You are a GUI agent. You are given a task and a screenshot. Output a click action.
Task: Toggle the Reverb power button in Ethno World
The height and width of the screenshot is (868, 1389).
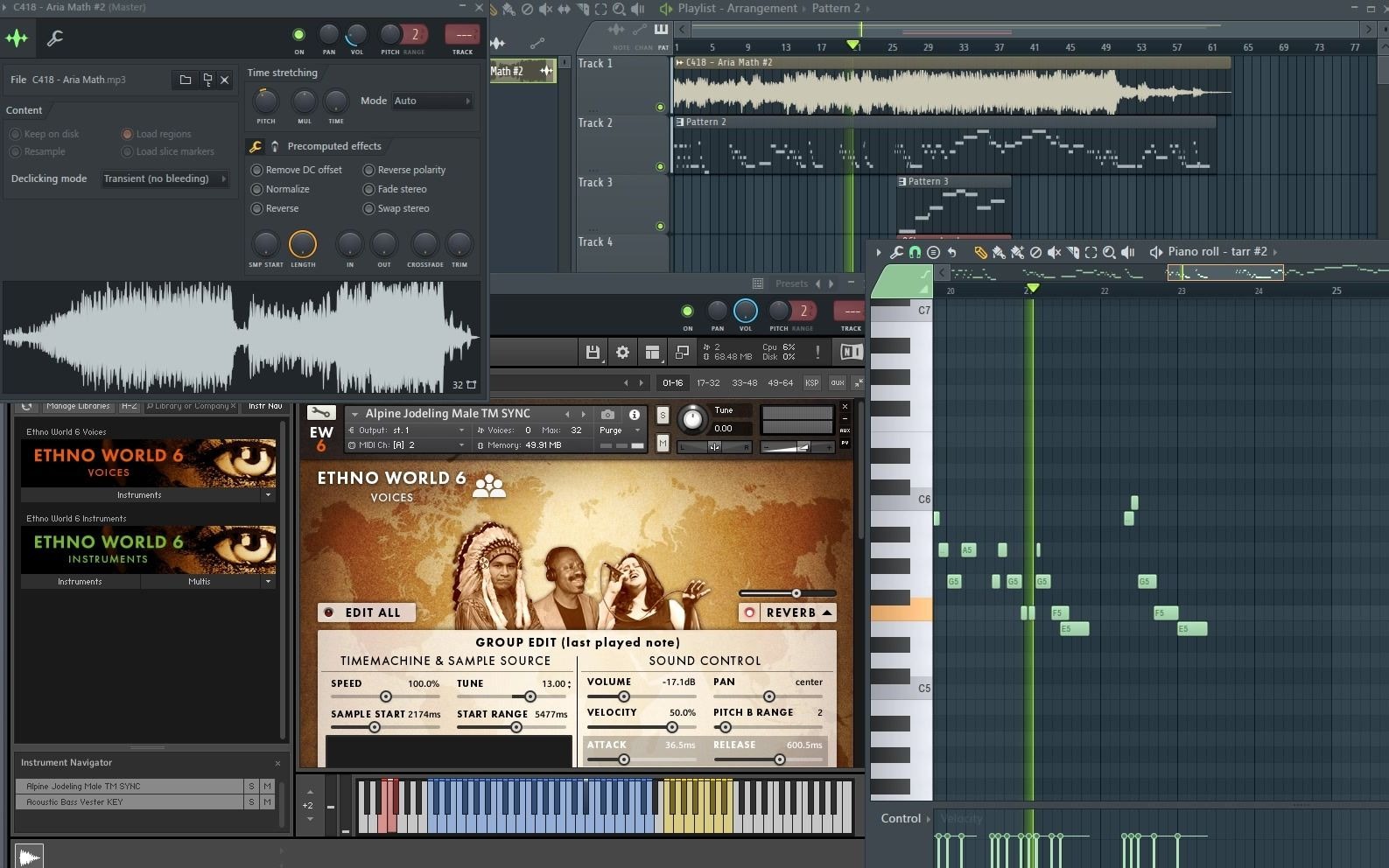750,612
